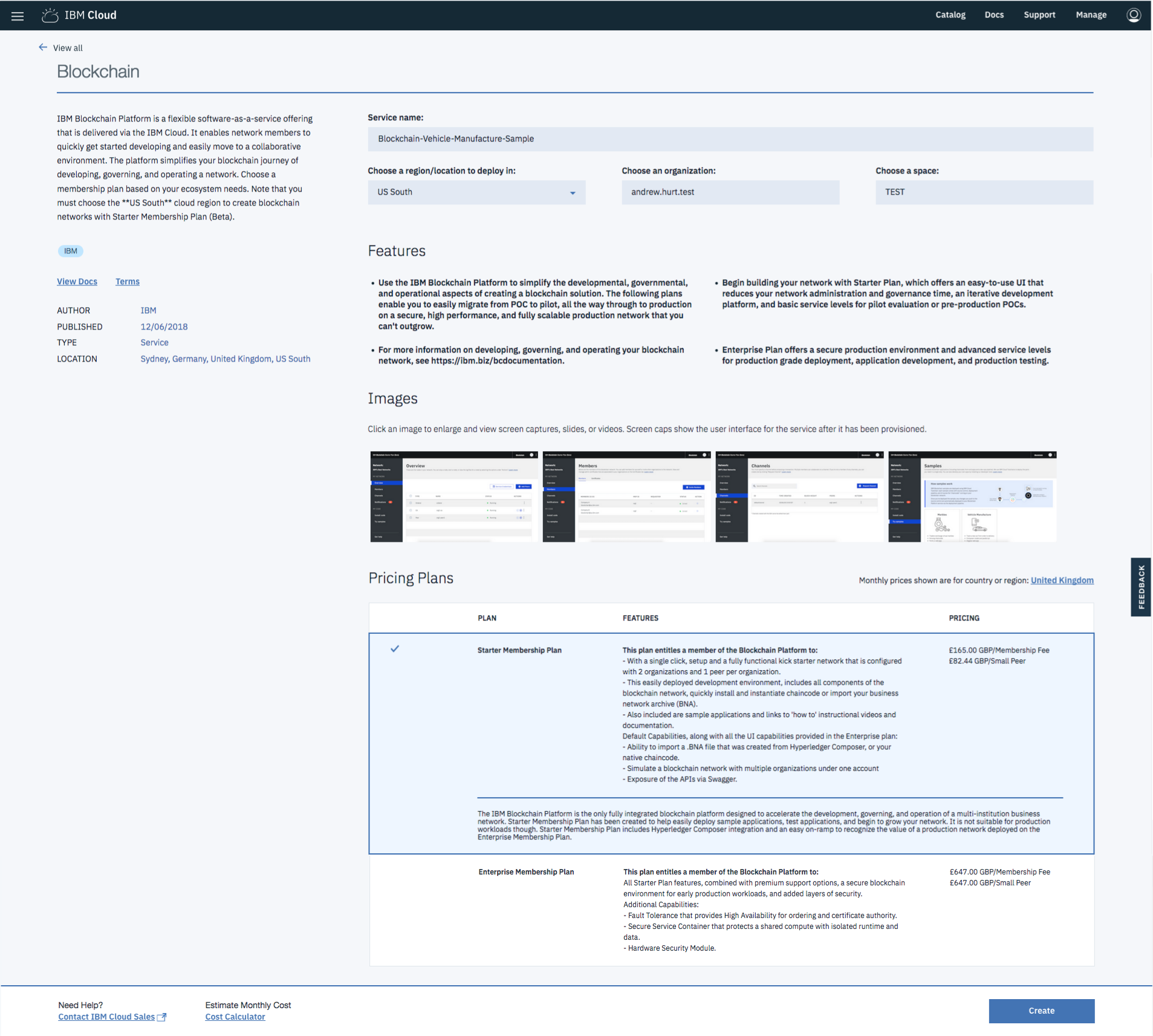This screenshot has height=1036, width=1153.
Task: Enlarge the Overview screenshot thumbnail
Action: (x=453, y=497)
